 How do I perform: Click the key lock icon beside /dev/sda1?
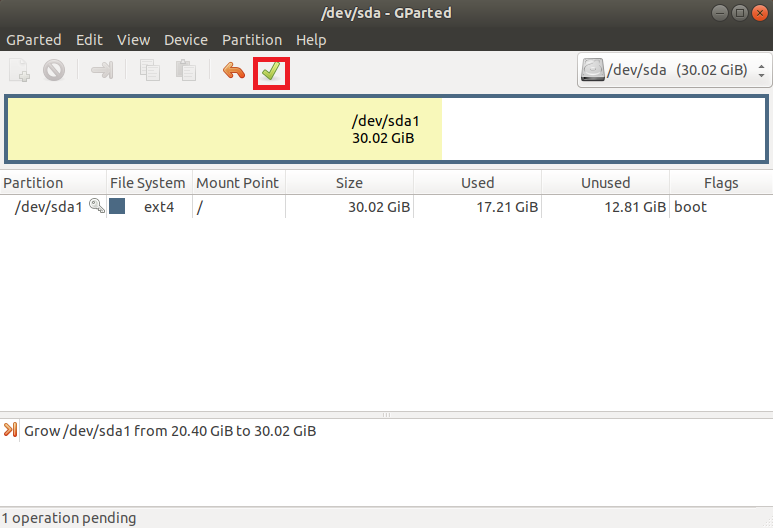[x=97, y=206]
